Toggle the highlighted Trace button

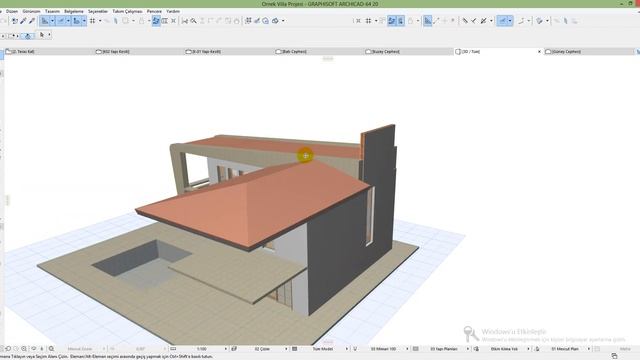pos(156,21)
